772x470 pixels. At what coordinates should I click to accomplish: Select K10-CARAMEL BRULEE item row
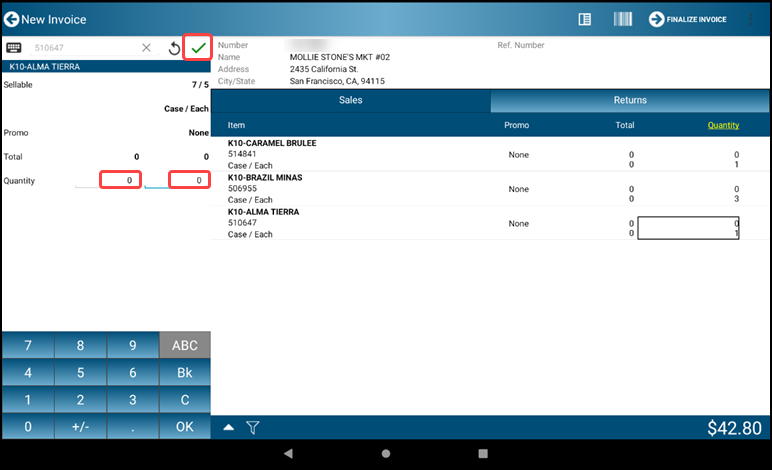(490, 154)
